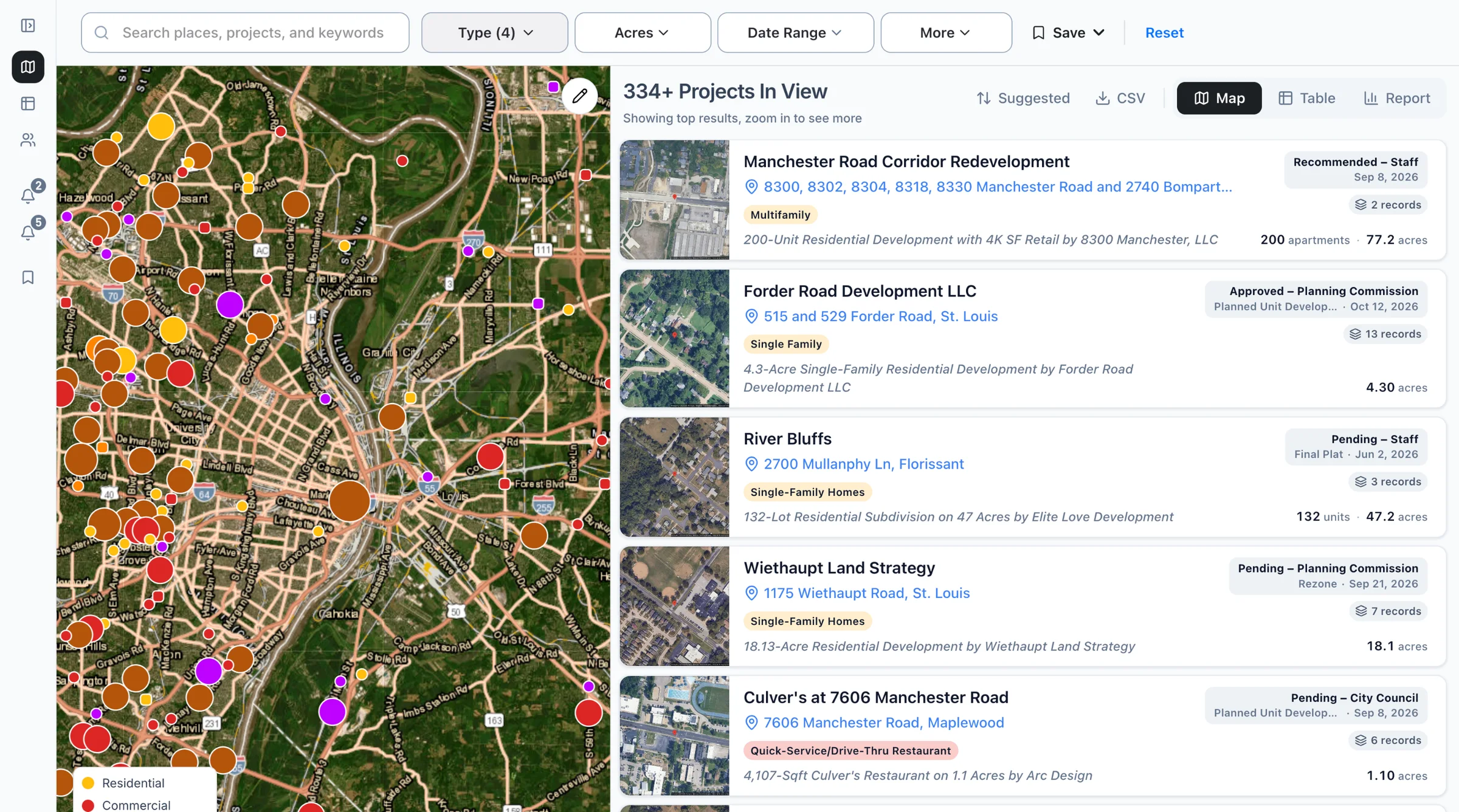Open the More filters dropdown
This screenshot has height=812, width=1459.
pos(946,33)
